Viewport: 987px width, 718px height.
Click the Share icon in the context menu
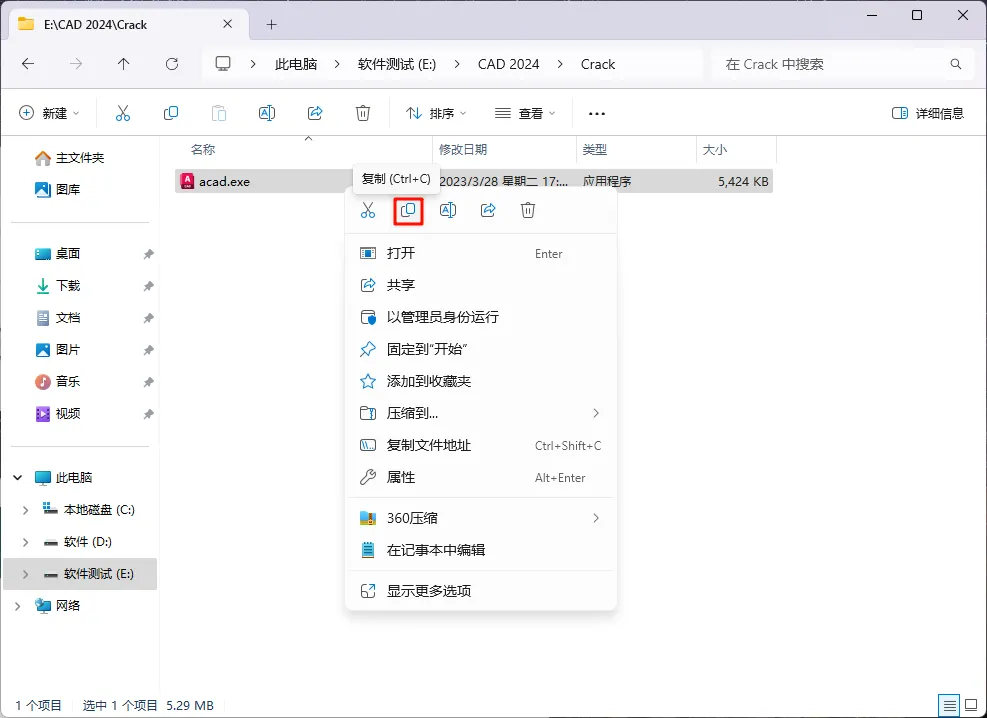coord(488,210)
